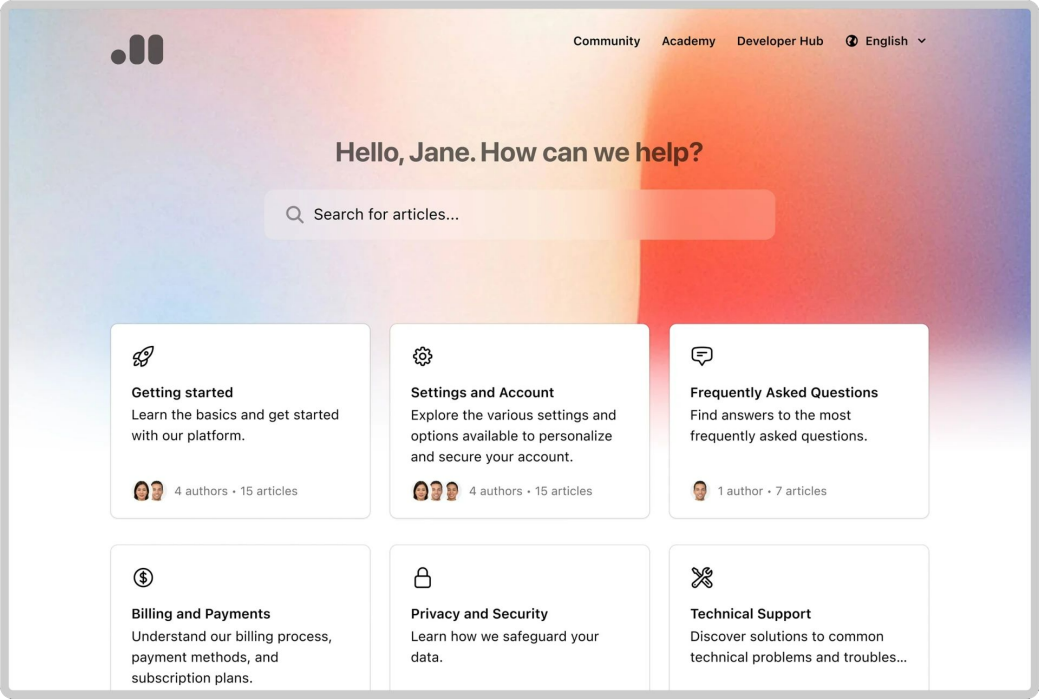Click the globe language icon
Viewport: 1039px width, 699px height.
pyautogui.click(x=852, y=41)
